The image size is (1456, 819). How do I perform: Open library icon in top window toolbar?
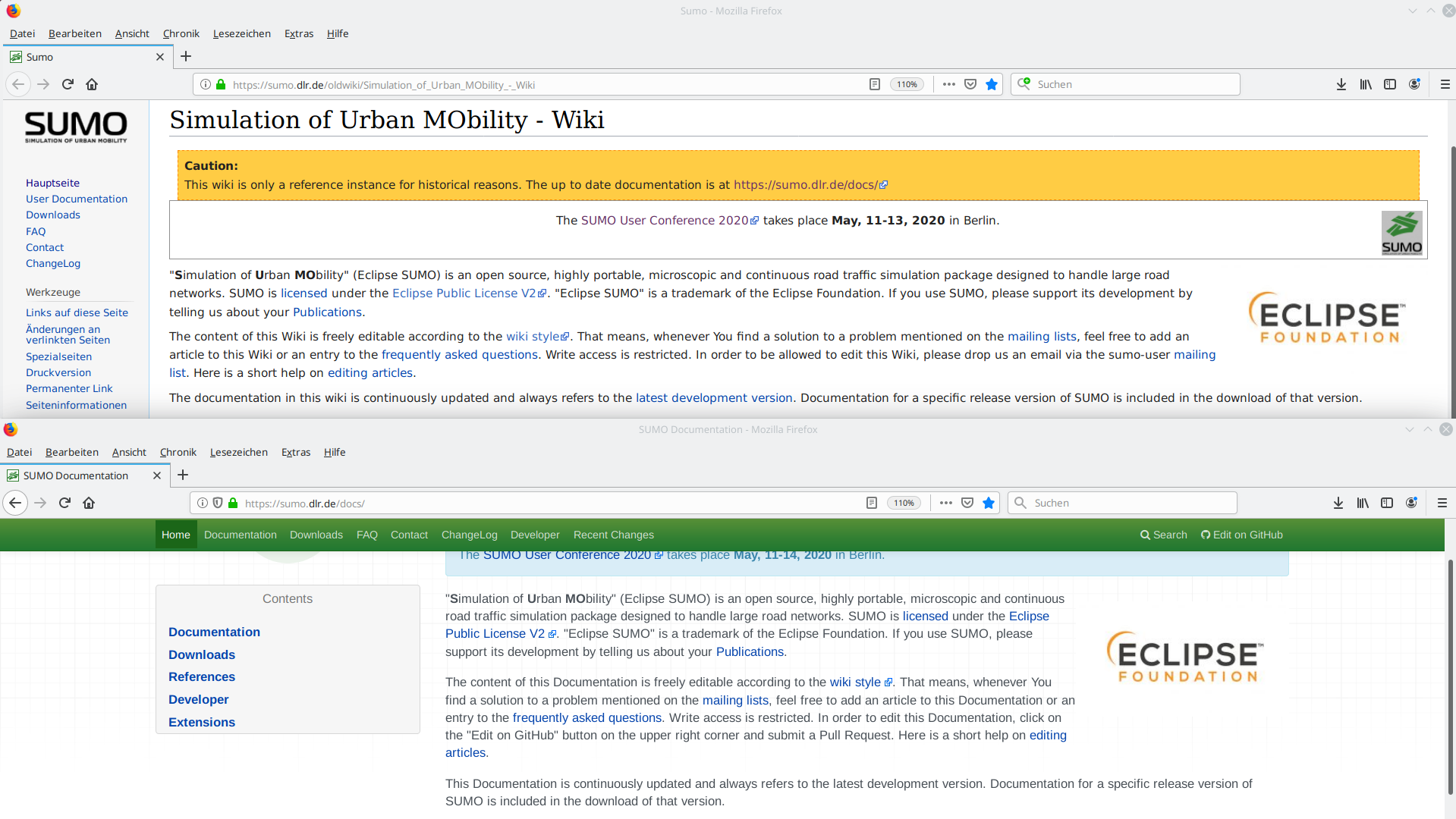(x=1366, y=84)
